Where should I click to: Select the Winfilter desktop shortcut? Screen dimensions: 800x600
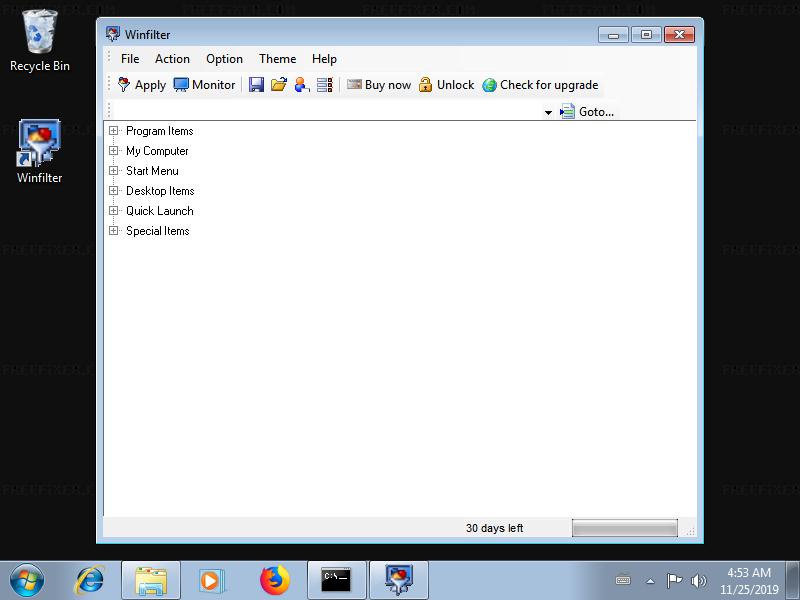pos(40,152)
